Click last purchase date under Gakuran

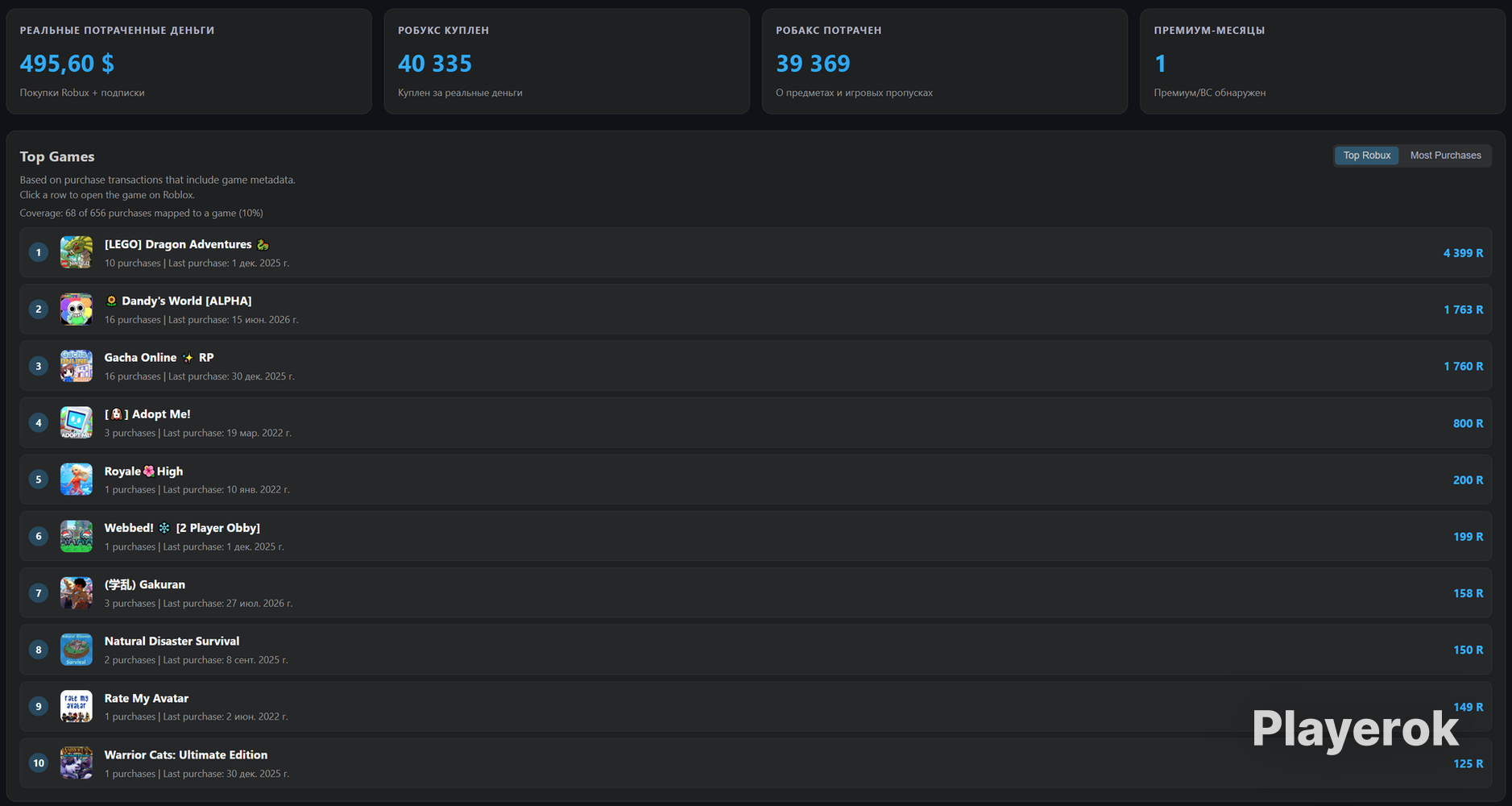[x=228, y=603]
